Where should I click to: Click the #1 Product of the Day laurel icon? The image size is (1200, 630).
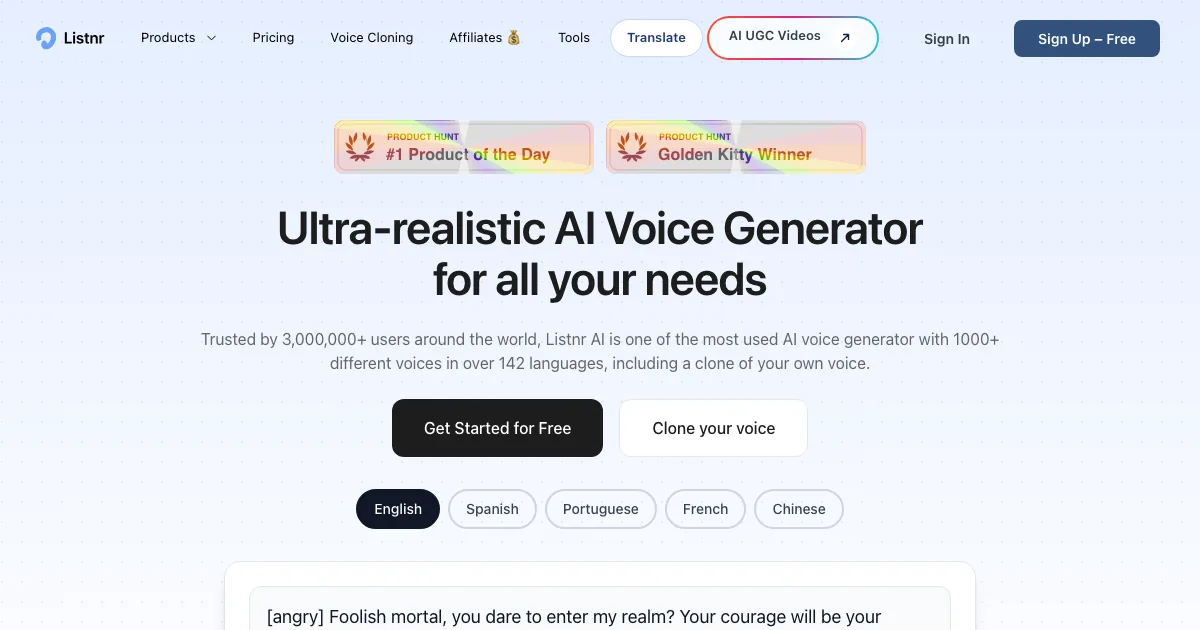coord(360,147)
